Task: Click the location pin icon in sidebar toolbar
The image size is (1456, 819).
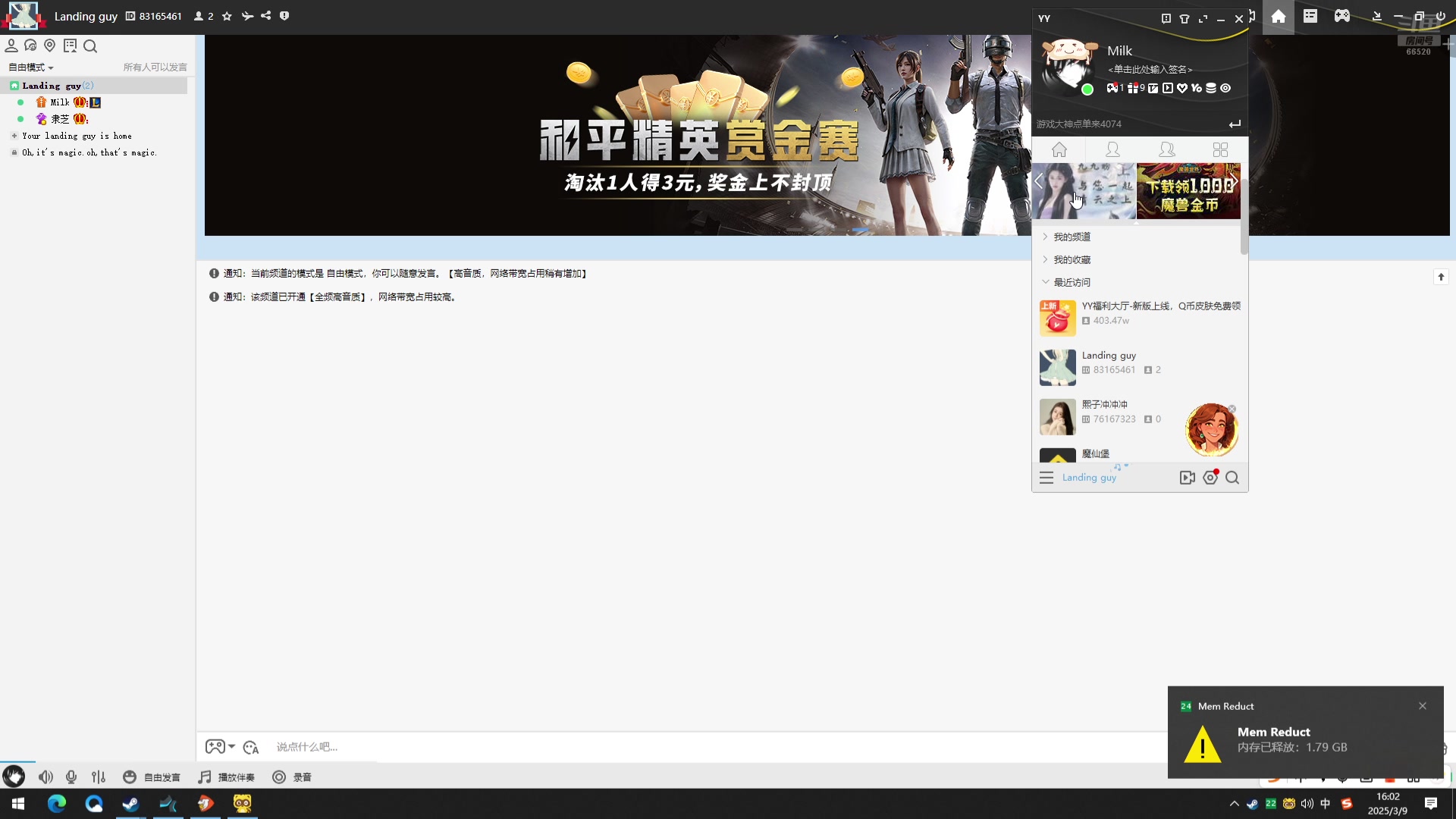Action: (50, 46)
